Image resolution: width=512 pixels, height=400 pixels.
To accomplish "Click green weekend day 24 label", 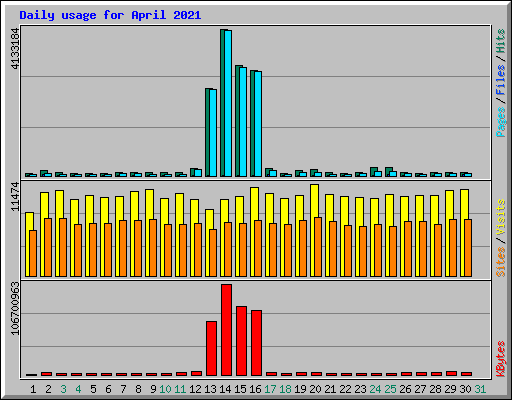I will [375, 389].
